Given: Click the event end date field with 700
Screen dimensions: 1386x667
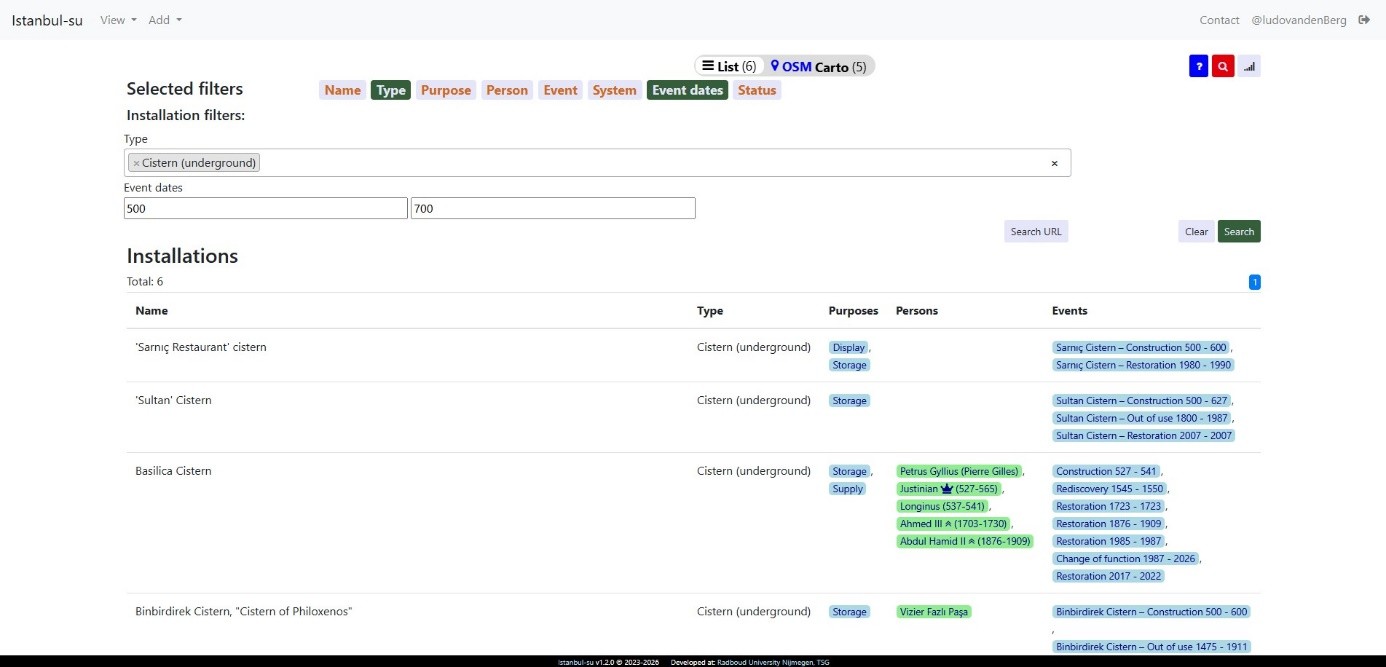Looking at the screenshot, I should [x=553, y=208].
